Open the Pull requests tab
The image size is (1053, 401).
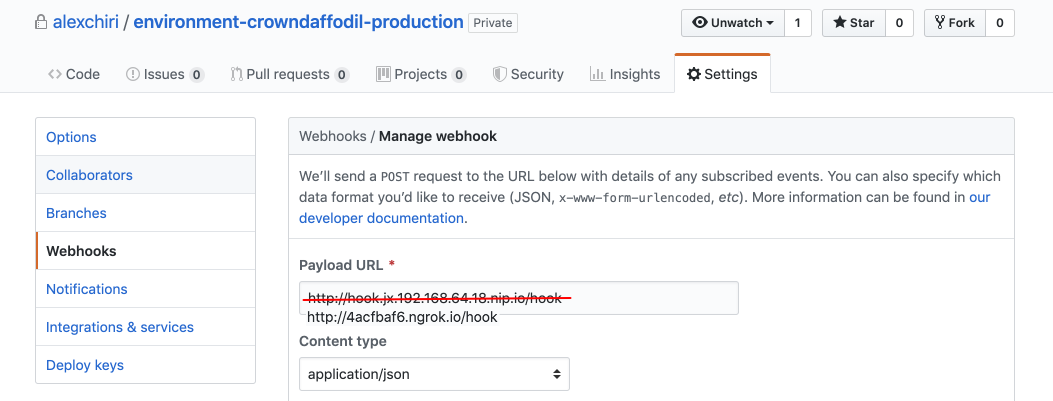coord(289,74)
